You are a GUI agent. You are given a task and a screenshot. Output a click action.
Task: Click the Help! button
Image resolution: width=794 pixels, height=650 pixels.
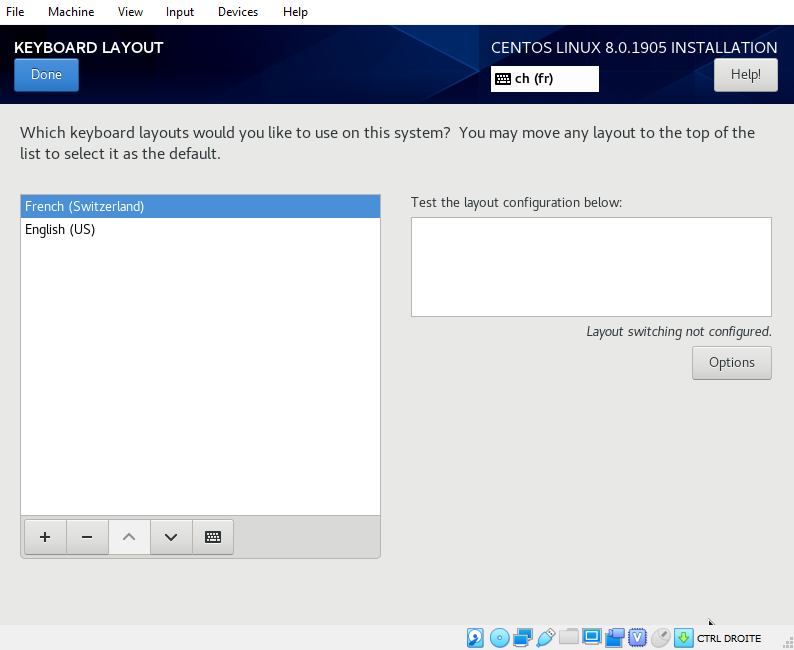[x=745, y=75]
